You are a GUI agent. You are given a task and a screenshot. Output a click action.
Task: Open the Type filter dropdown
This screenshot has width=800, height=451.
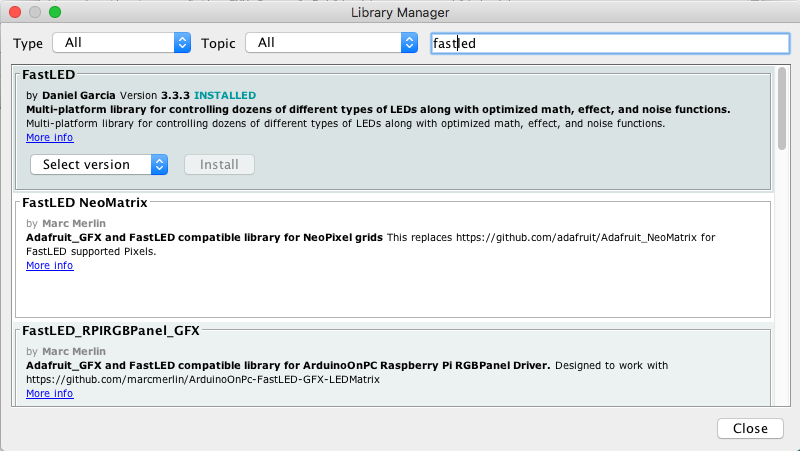(x=121, y=43)
